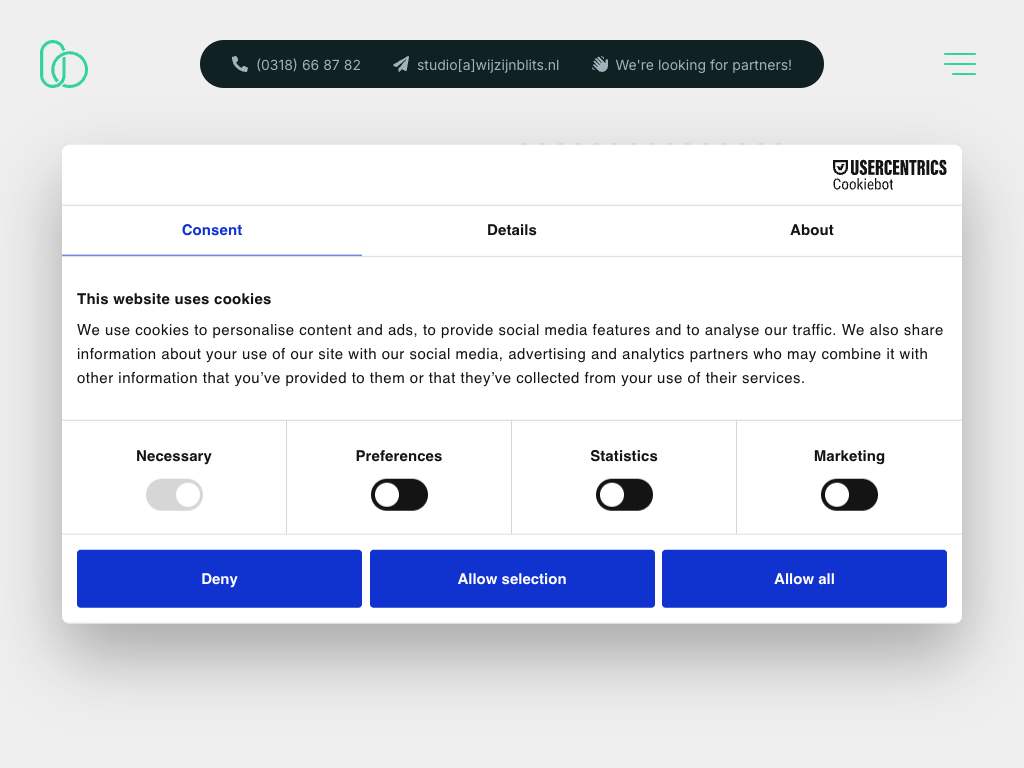Screen dimensions: 1024x768
Task: Switch to the Consent tab
Action: (x=212, y=231)
